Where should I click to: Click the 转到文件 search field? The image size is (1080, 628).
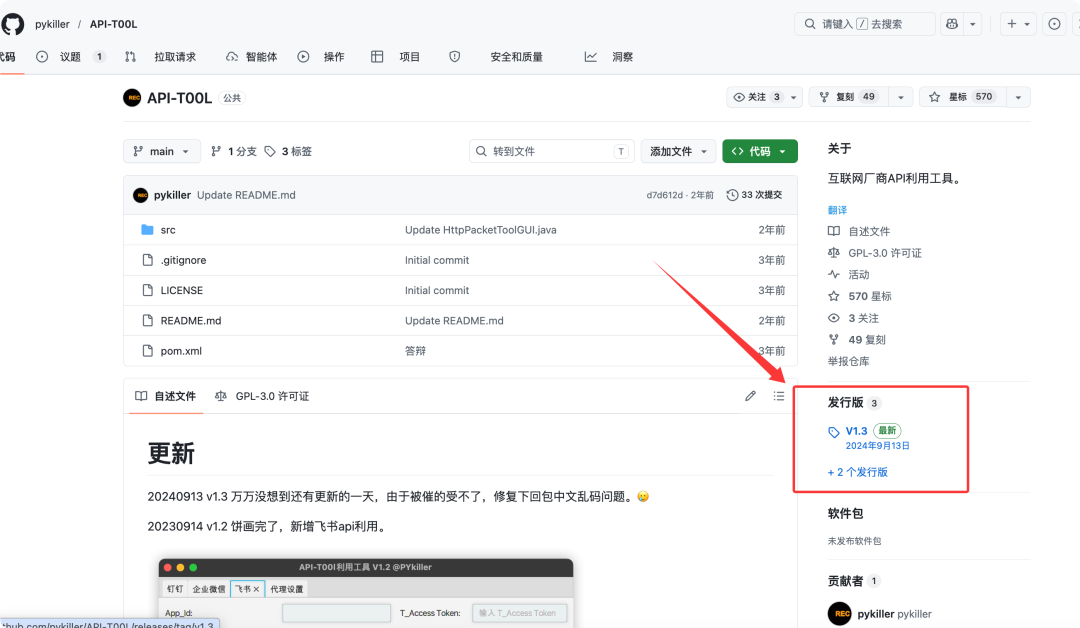click(552, 151)
